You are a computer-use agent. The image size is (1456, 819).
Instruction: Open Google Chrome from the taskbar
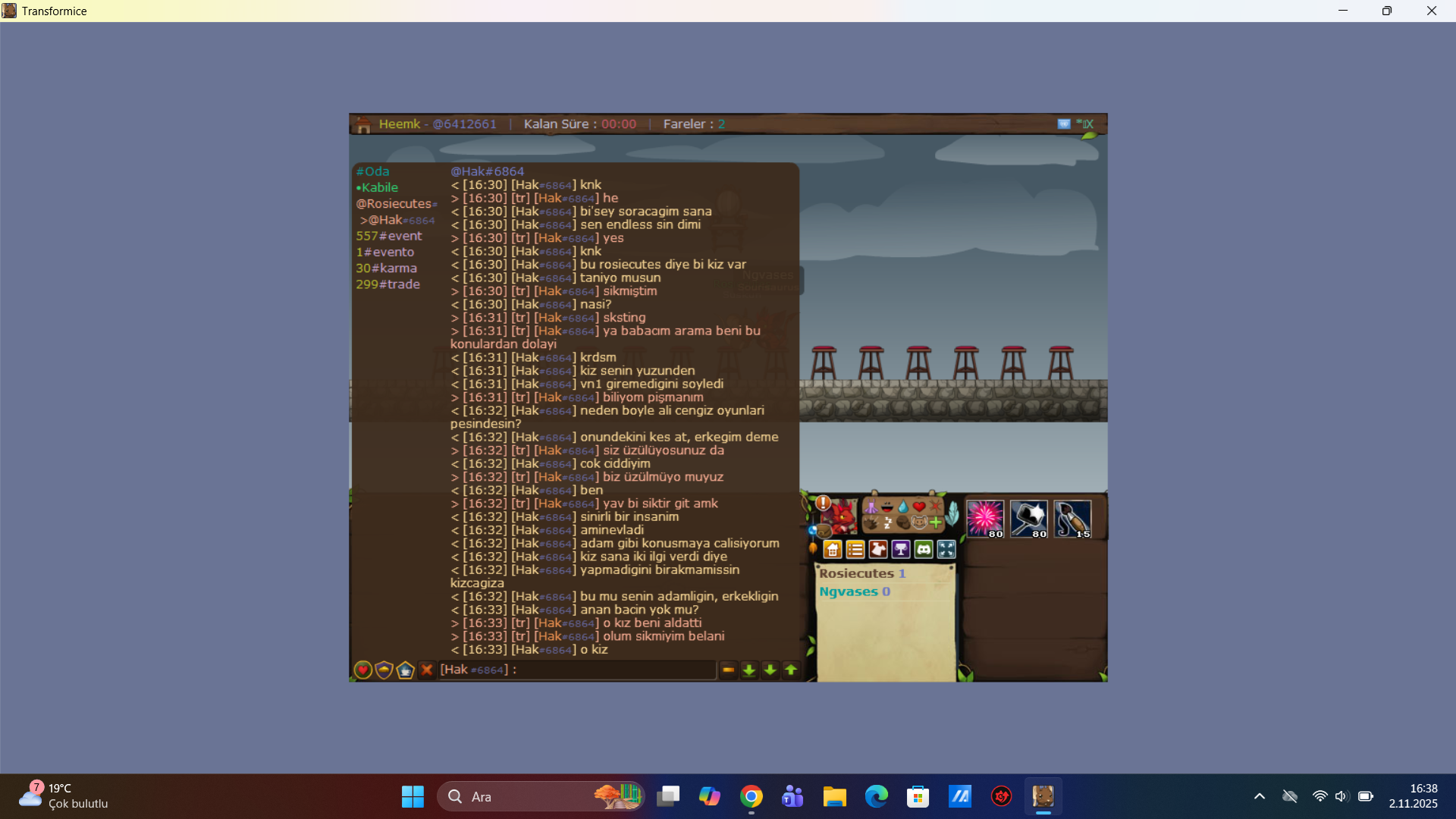coord(752,797)
